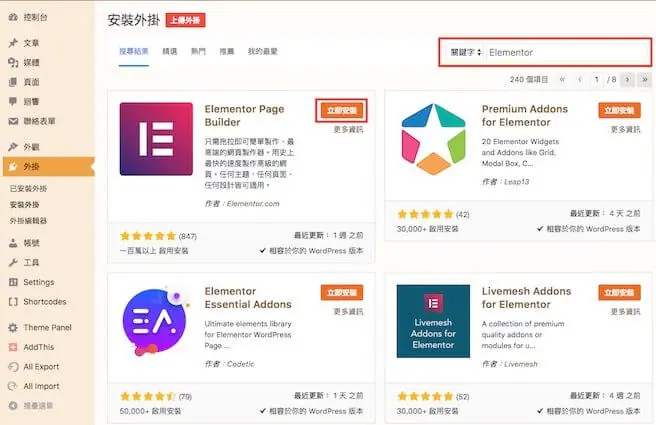Image resolution: width=656 pixels, height=425 pixels.
Task: Click the Upload Plugin (上傳外掛) button
Action: 185,20
